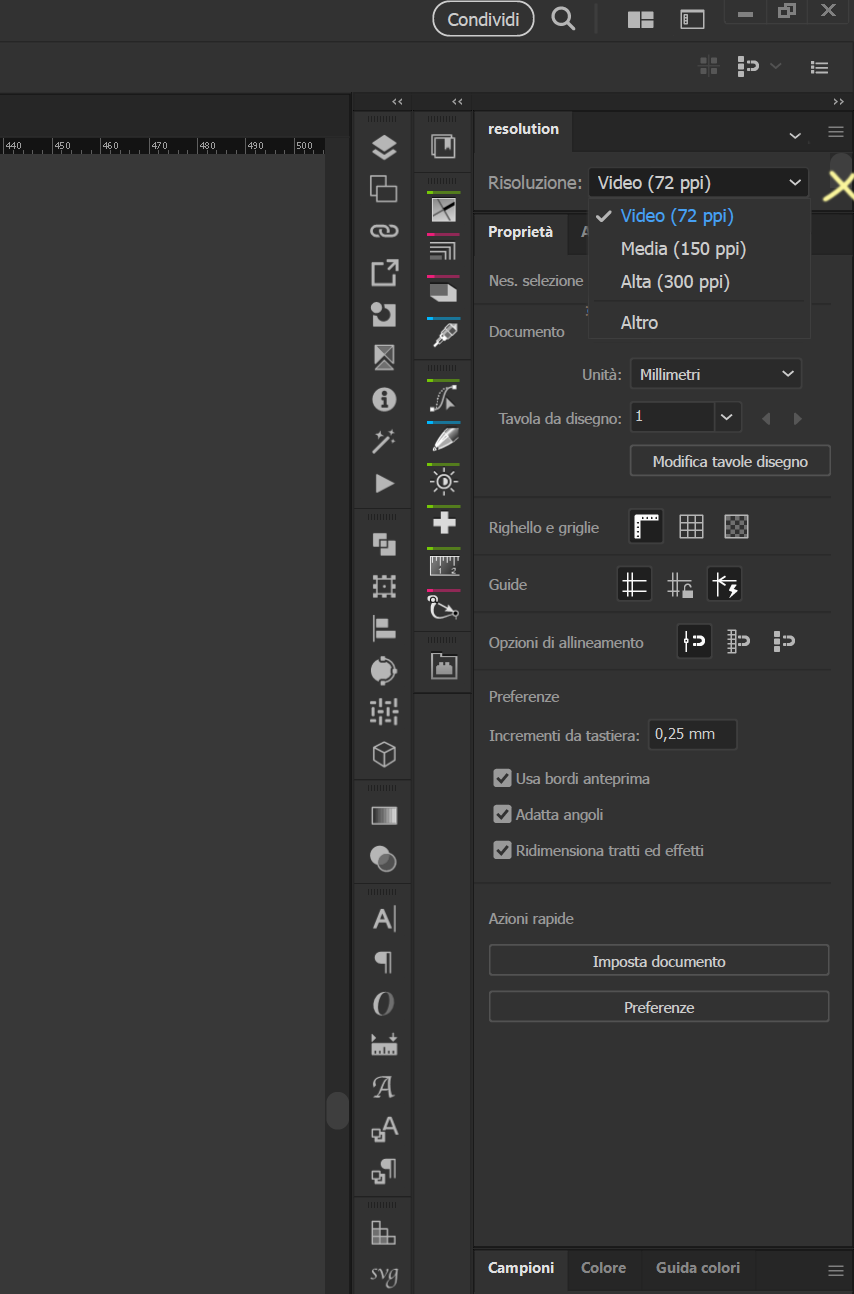Show the transparency grid icon under Righello e griglie
Image resolution: width=854 pixels, height=1294 pixels.
(x=736, y=526)
